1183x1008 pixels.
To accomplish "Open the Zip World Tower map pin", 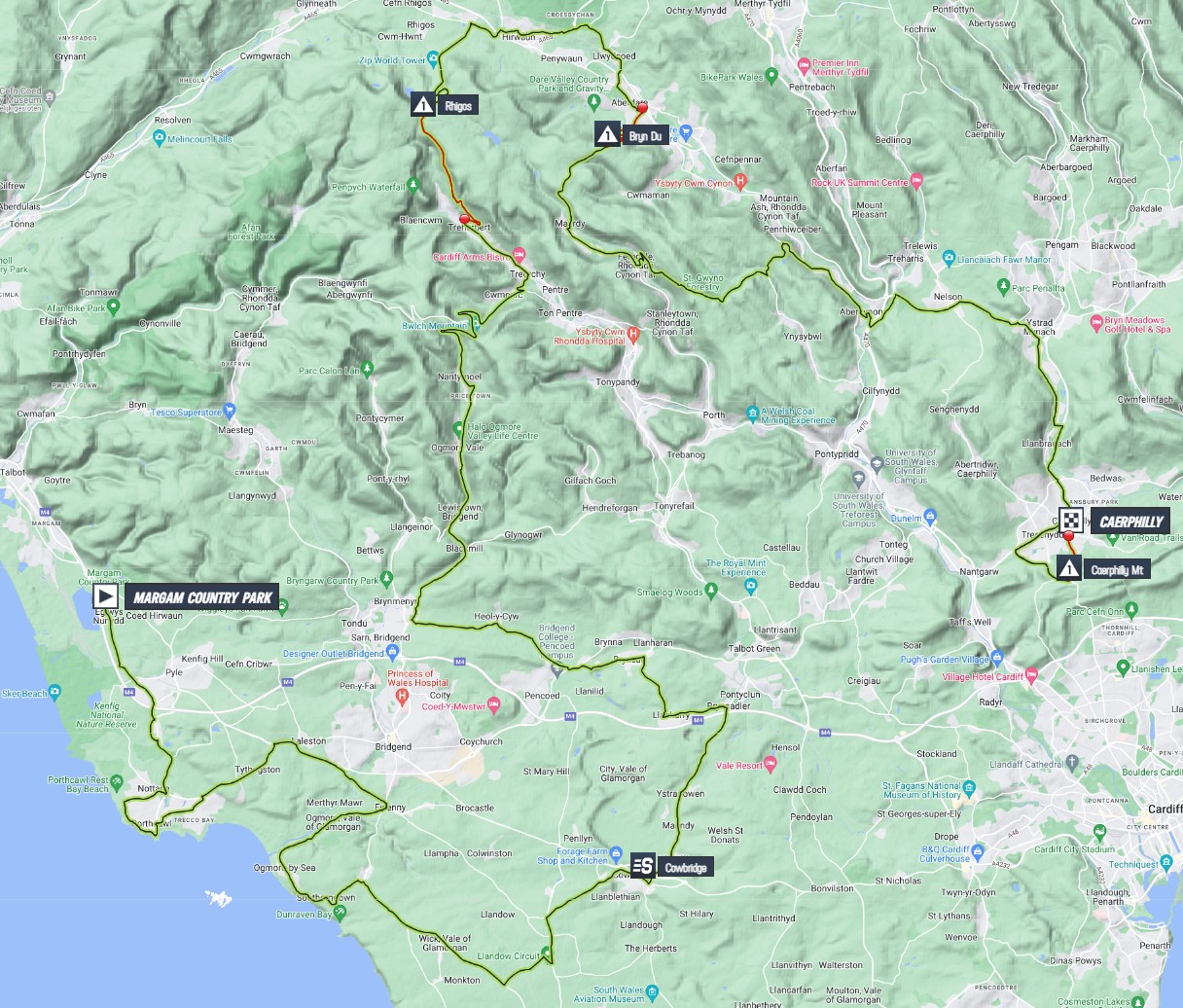I will (435, 60).
